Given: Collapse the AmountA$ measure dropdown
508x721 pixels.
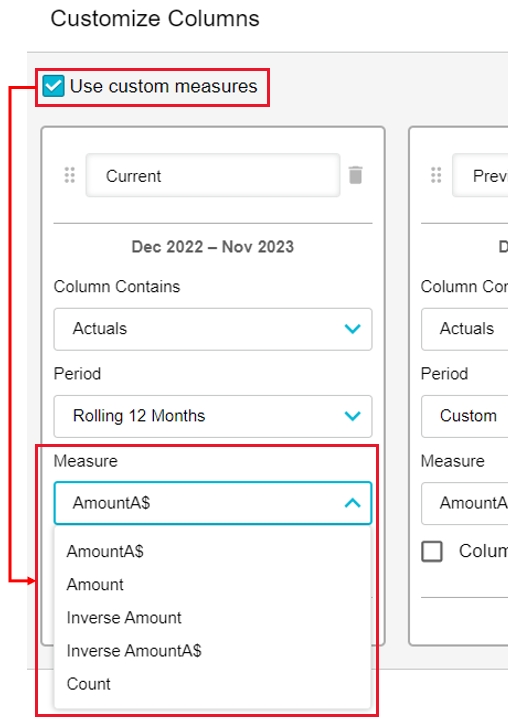Looking at the screenshot, I should tap(213, 503).
